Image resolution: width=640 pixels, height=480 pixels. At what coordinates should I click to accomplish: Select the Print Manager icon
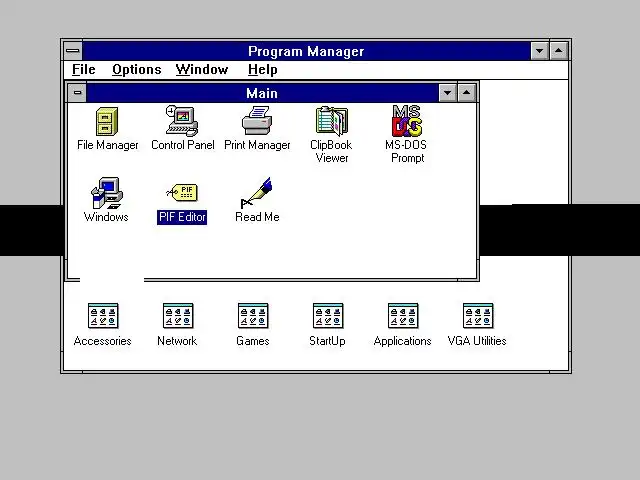[x=257, y=121]
